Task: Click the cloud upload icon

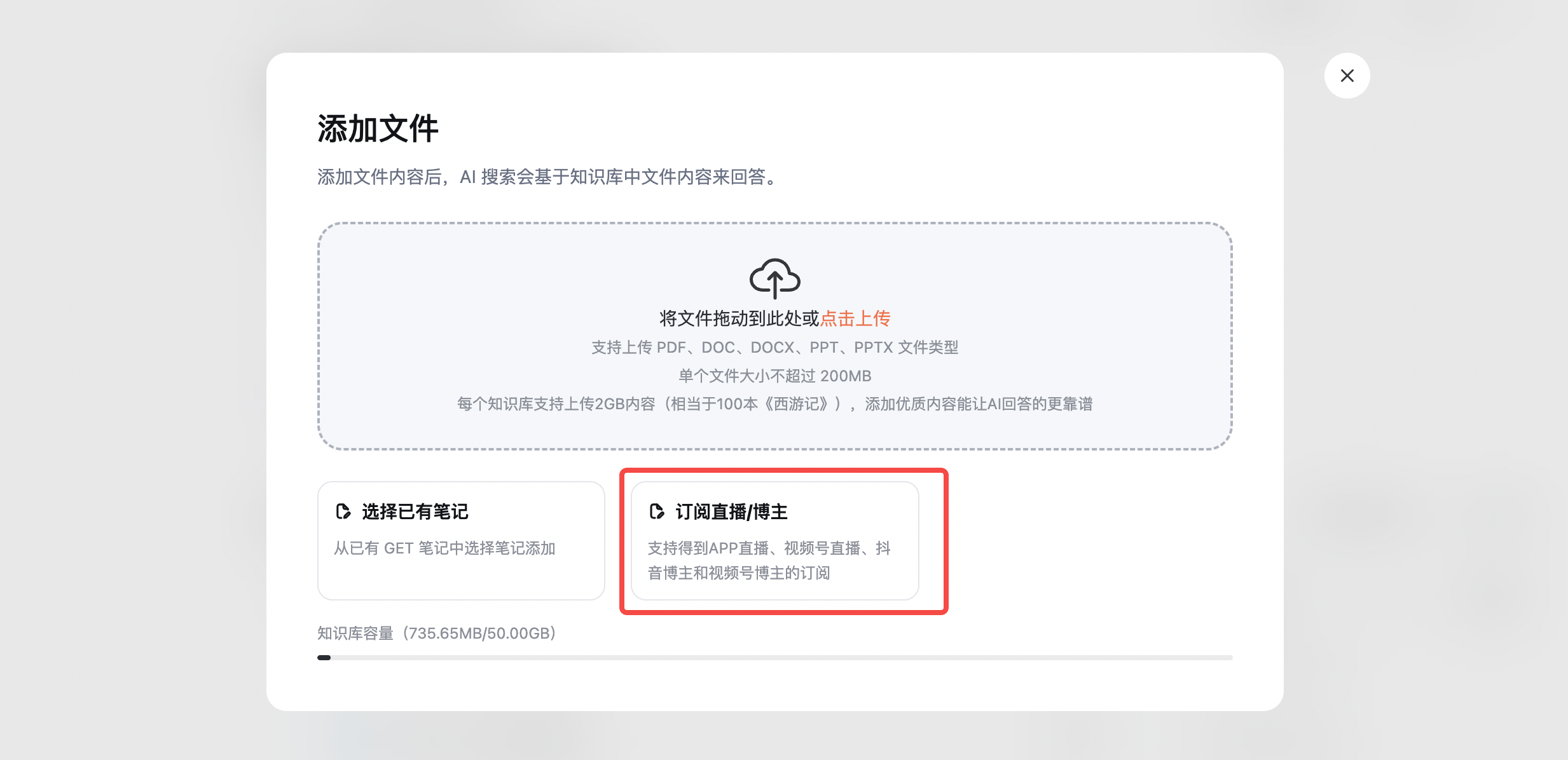Action: (x=774, y=278)
